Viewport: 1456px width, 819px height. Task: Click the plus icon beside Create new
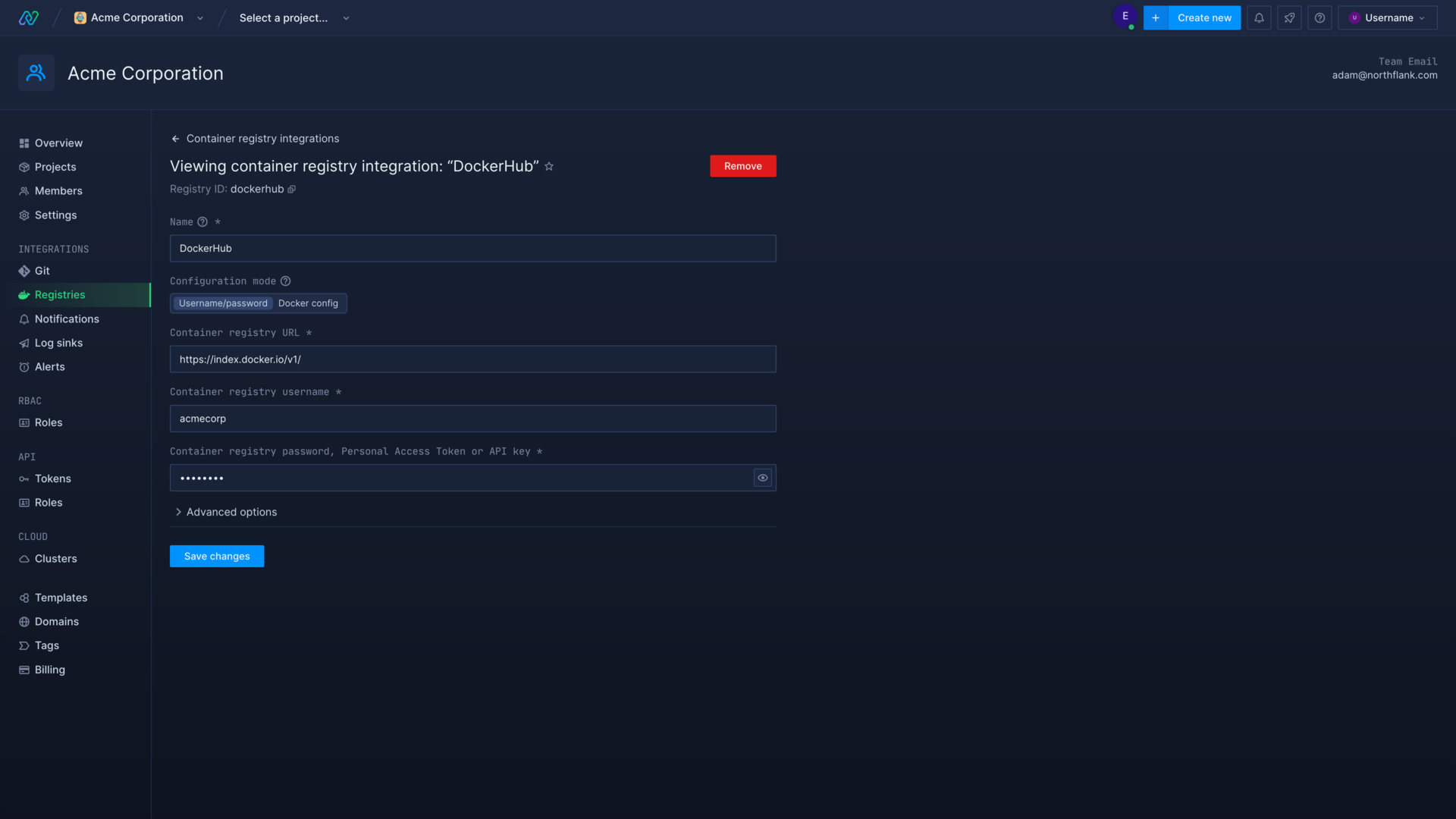1156,17
